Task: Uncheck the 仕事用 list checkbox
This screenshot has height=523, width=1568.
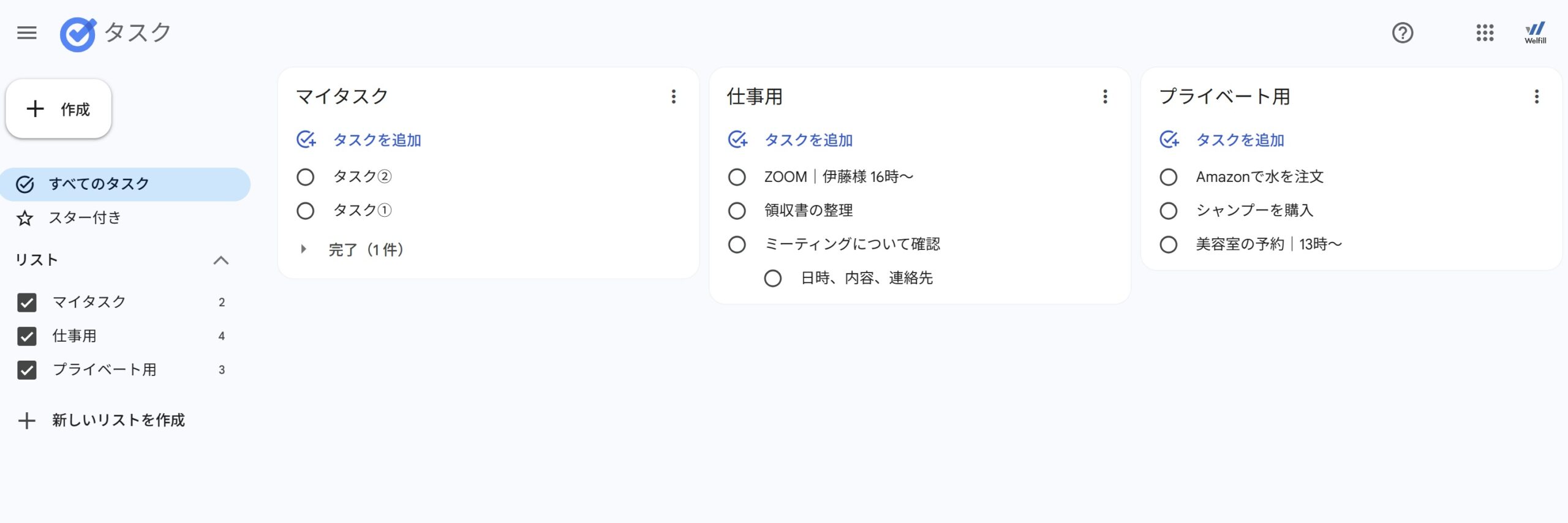Action: [x=27, y=336]
